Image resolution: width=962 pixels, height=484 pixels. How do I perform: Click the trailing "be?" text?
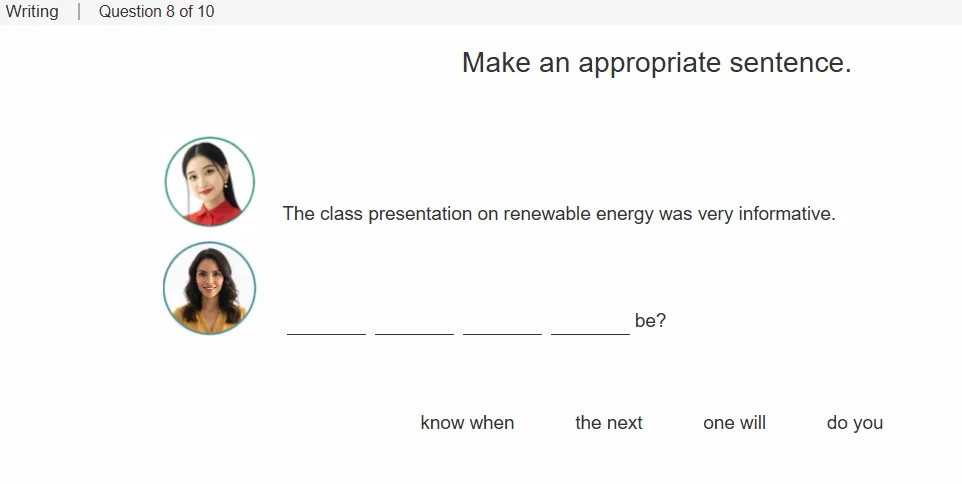650,320
